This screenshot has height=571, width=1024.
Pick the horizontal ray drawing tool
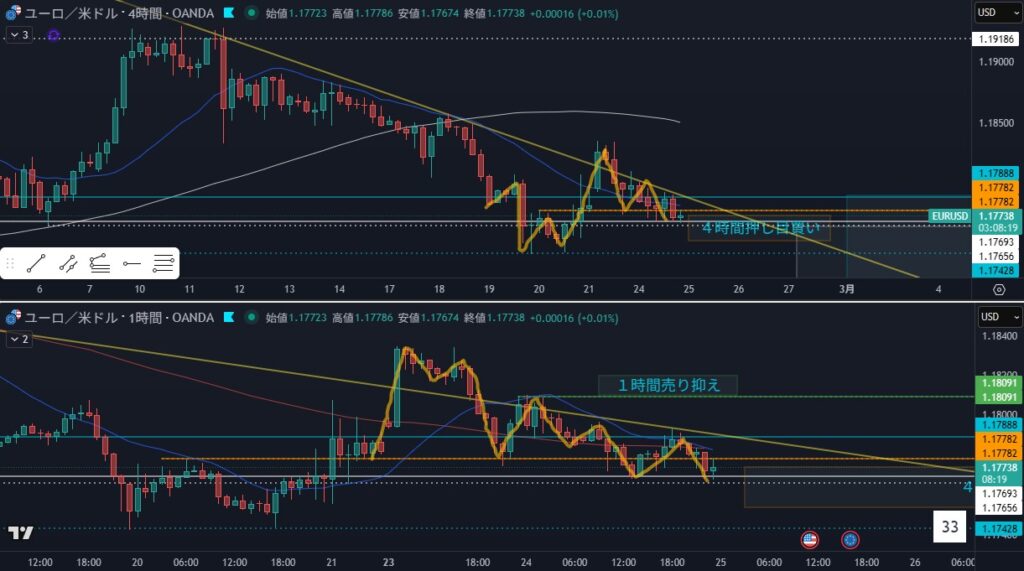pos(131,264)
